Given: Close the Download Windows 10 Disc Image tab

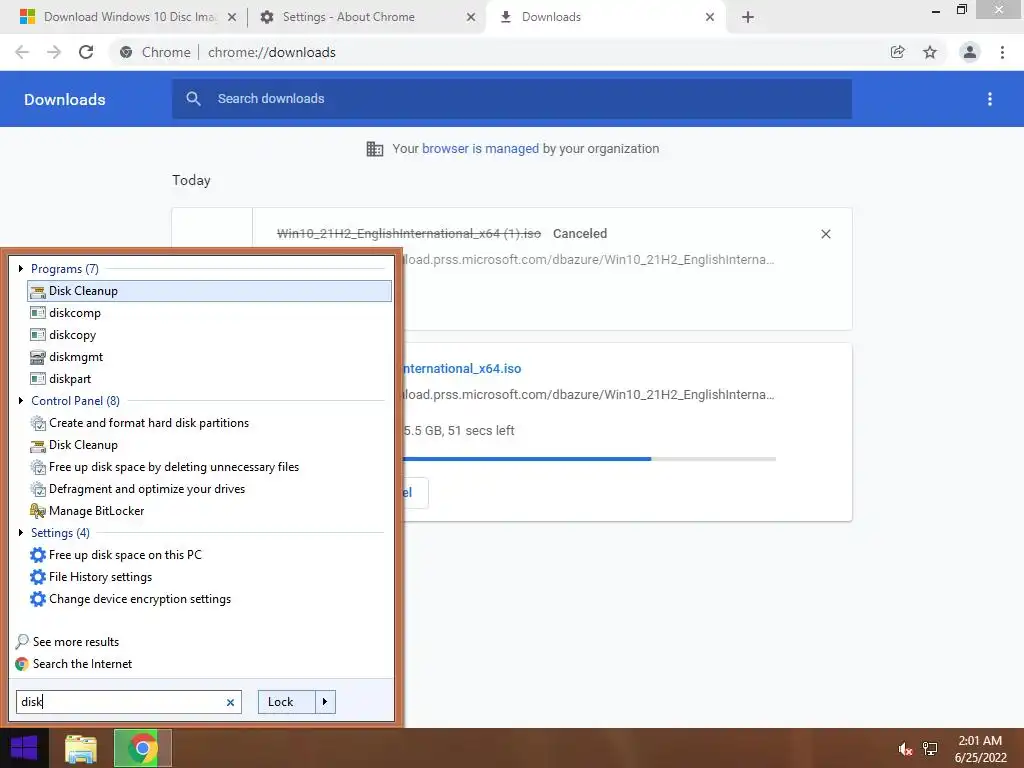Looking at the screenshot, I should (232, 18).
